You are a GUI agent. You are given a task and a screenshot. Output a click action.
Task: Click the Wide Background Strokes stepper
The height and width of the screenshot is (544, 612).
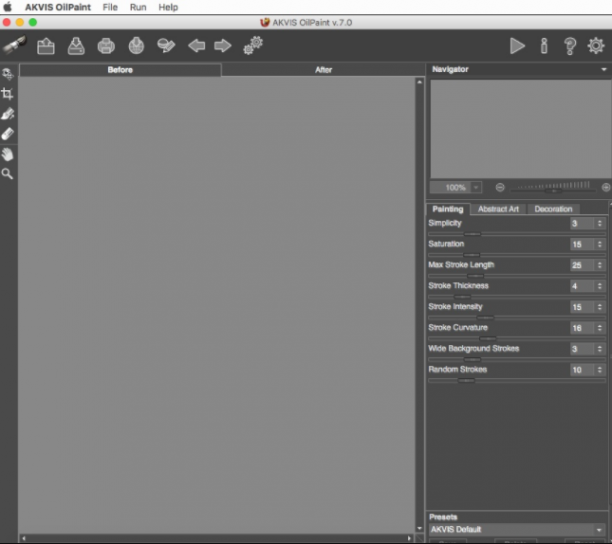coord(600,349)
